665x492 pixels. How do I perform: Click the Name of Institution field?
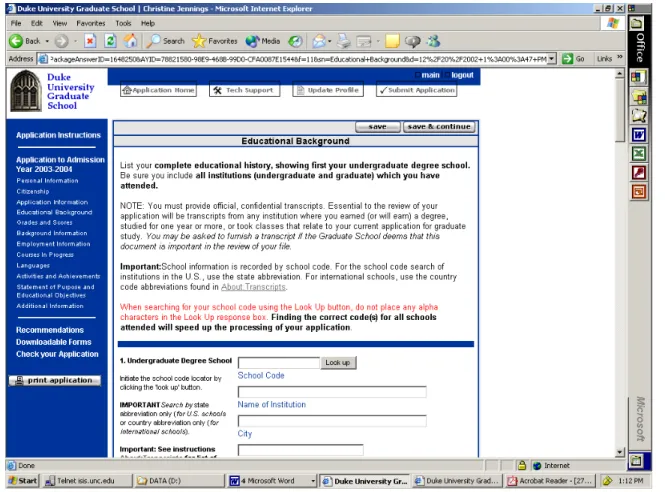click(332, 391)
